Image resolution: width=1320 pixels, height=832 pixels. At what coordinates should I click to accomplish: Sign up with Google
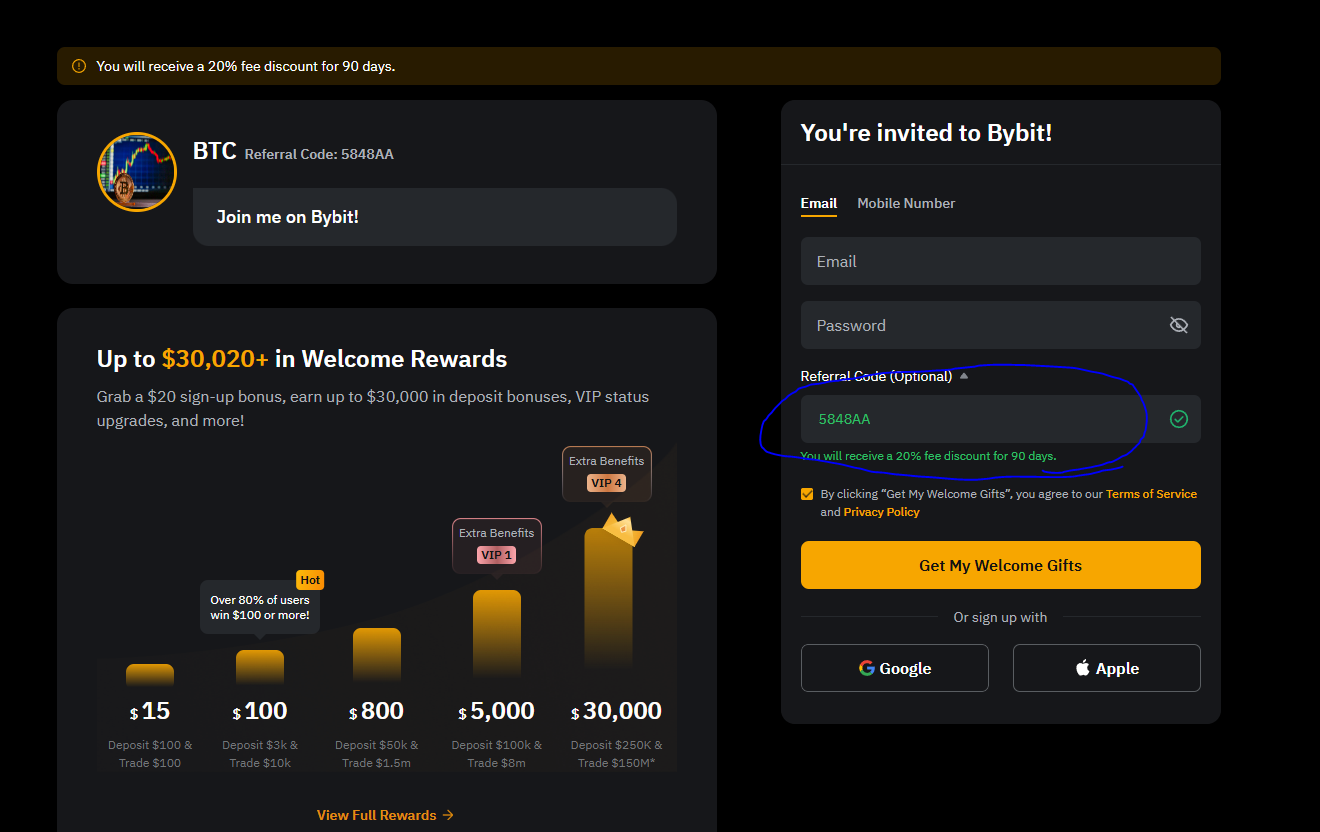point(894,668)
